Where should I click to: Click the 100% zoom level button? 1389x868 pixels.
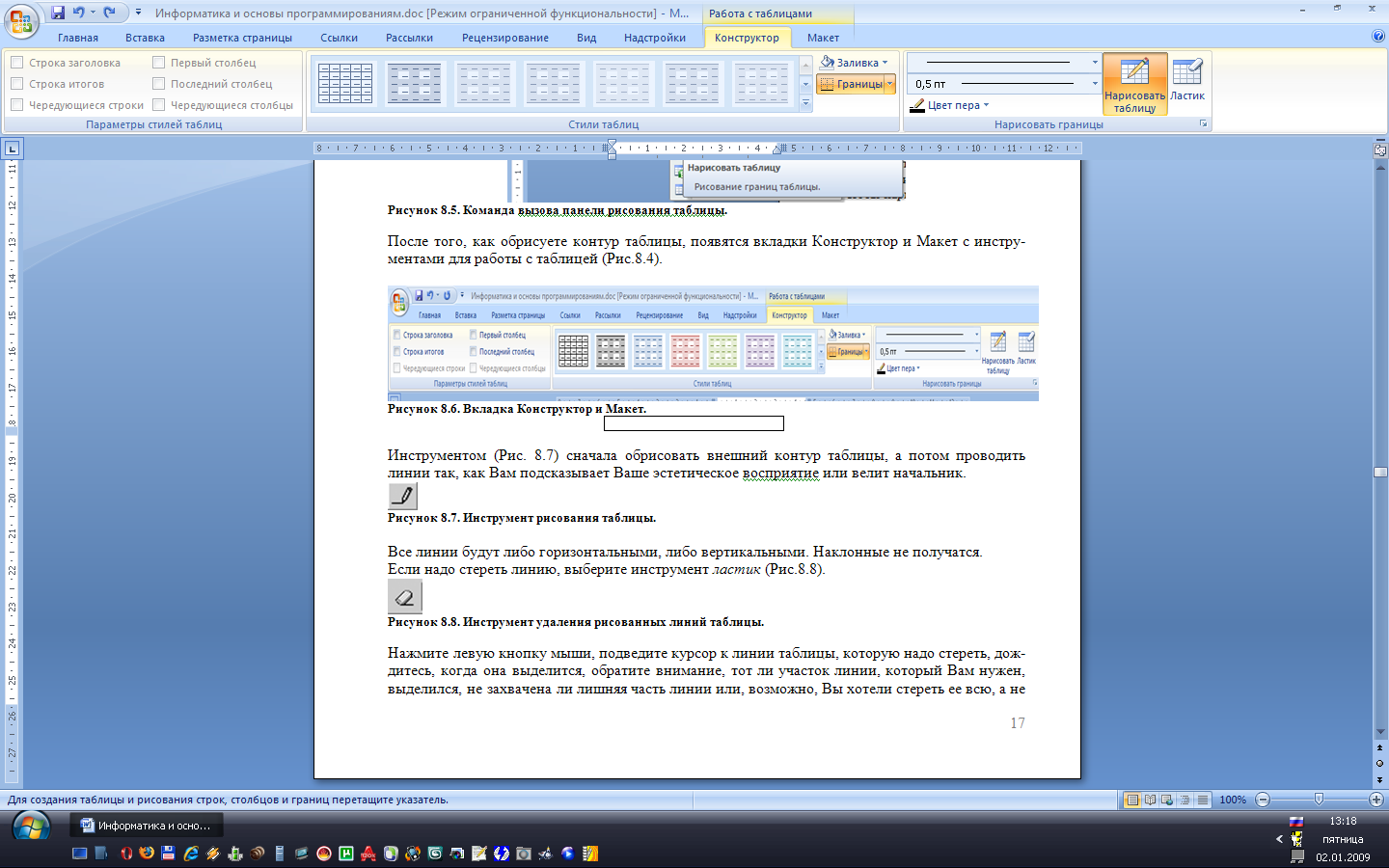pyautogui.click(x=1233, y=800)
